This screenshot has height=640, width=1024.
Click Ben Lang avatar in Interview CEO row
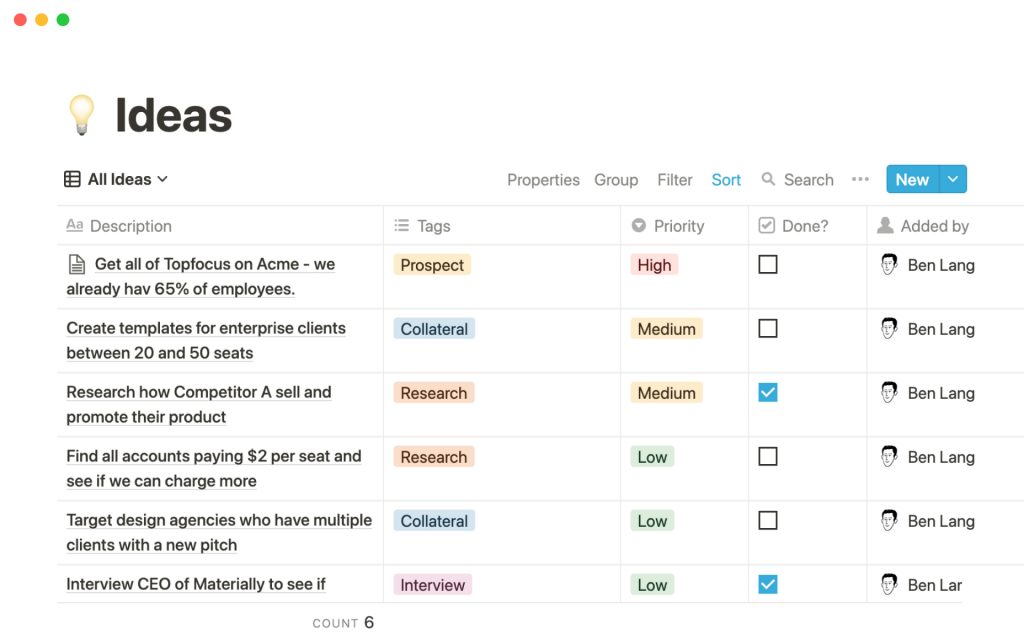click(x=889, y=584)
